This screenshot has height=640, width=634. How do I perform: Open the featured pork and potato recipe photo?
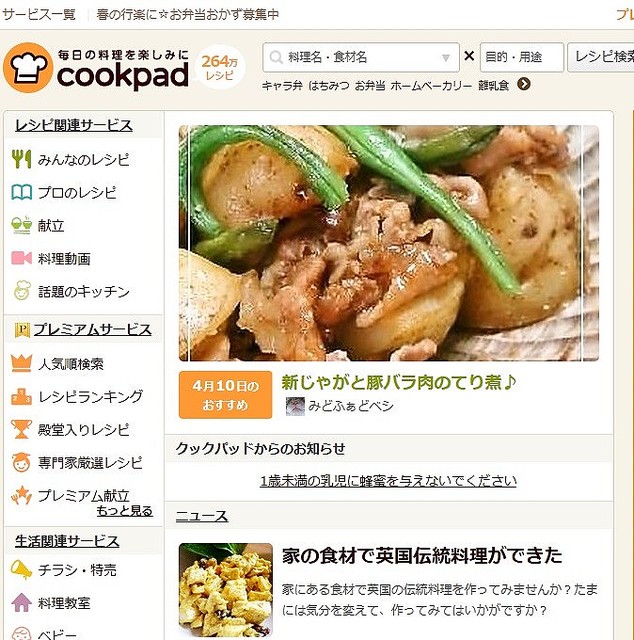[389, 243]
